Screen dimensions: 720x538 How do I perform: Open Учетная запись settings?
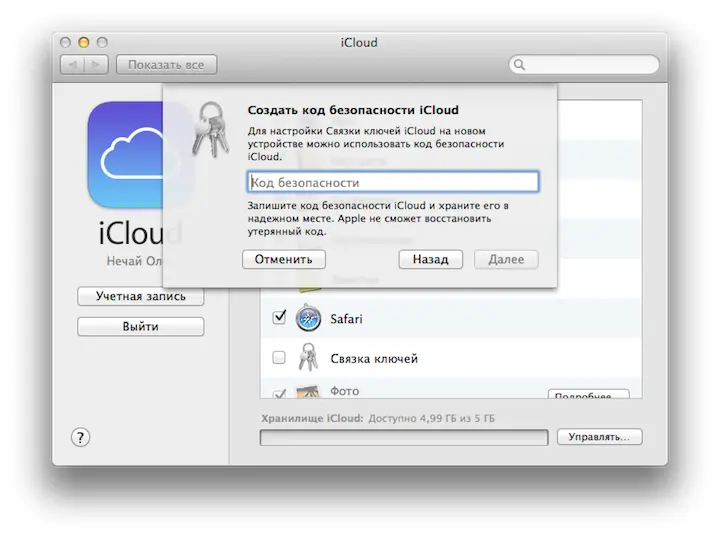pos(141,296)
